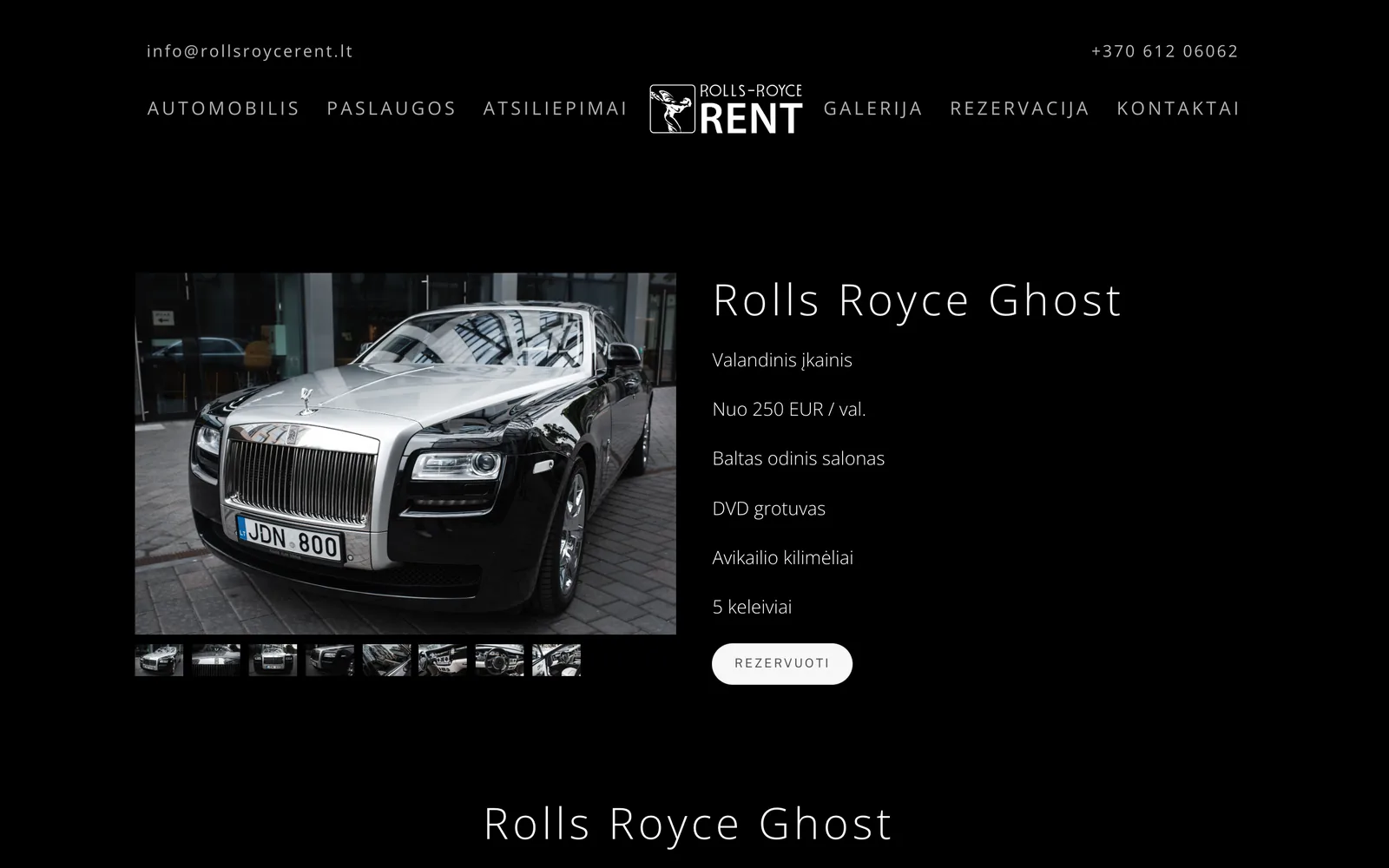Viewport: 1389px width, 868px height.
Task: Open the Rezervacija menu item
Action: 1020,108
